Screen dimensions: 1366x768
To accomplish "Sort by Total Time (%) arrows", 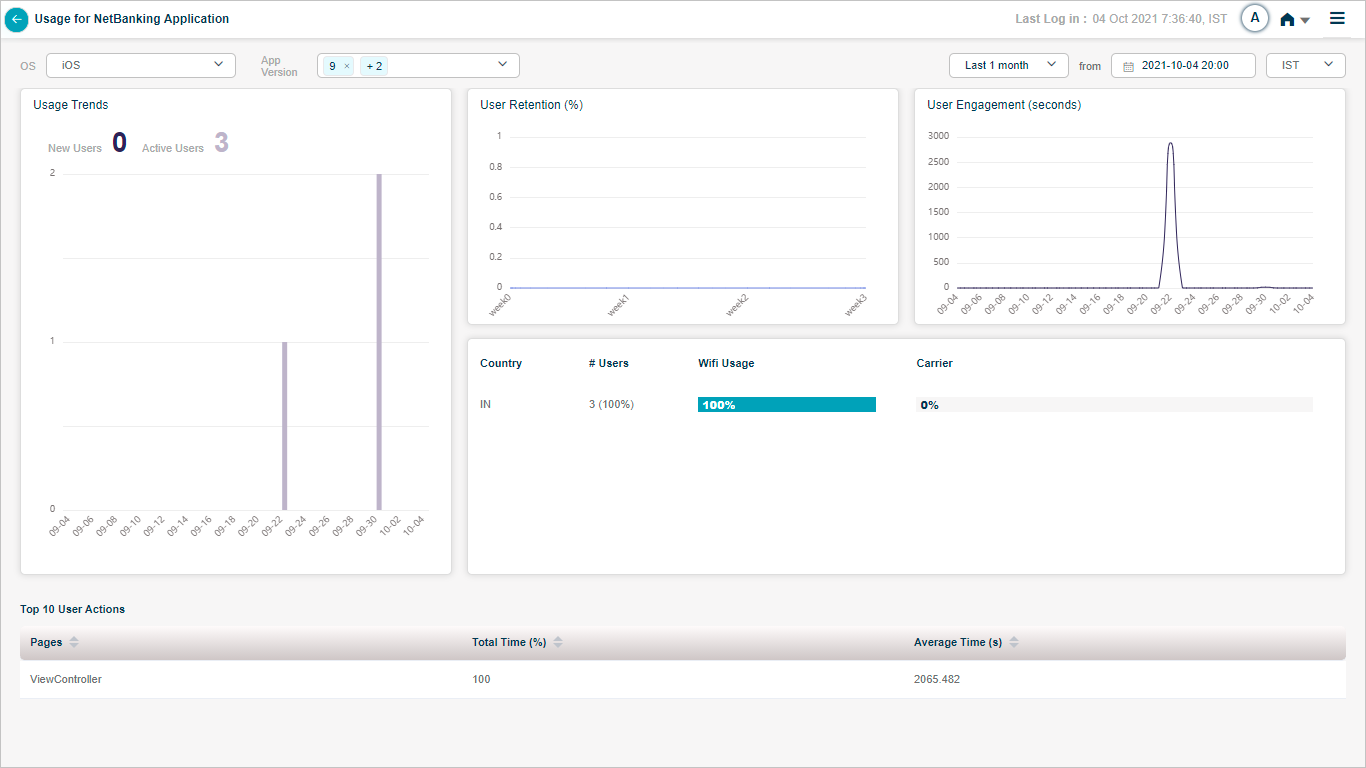I will pos(558,642).
